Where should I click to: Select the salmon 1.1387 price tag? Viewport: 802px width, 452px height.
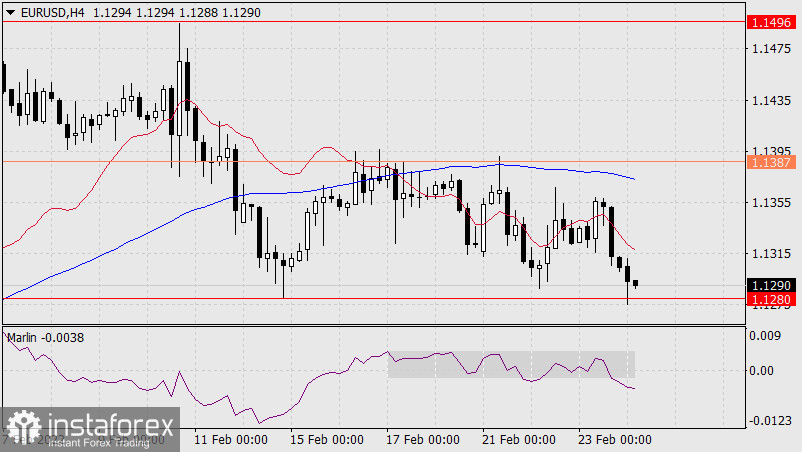pyautogui.click(x=771, y=160)
